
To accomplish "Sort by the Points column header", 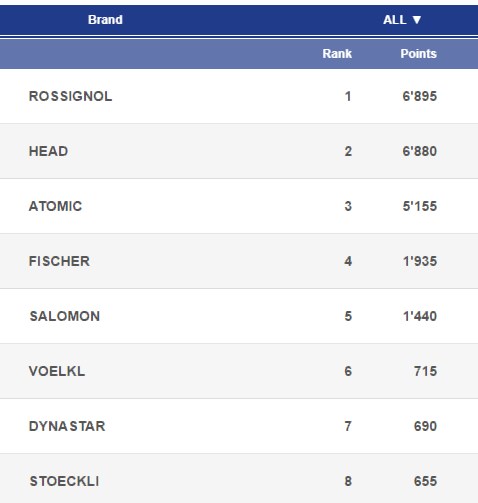I will (x=418, y=54).
